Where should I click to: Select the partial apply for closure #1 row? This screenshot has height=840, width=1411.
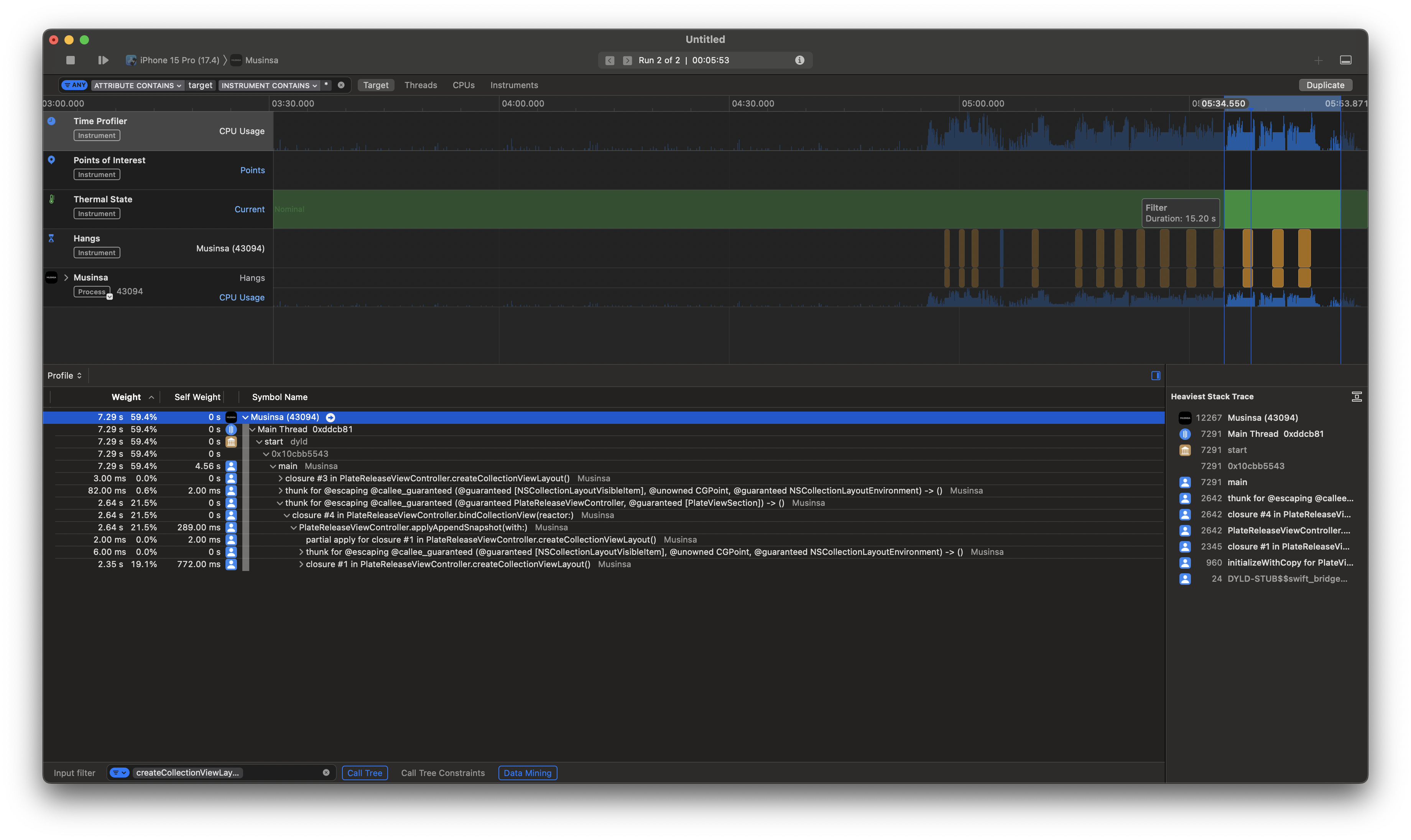[604, 540]
